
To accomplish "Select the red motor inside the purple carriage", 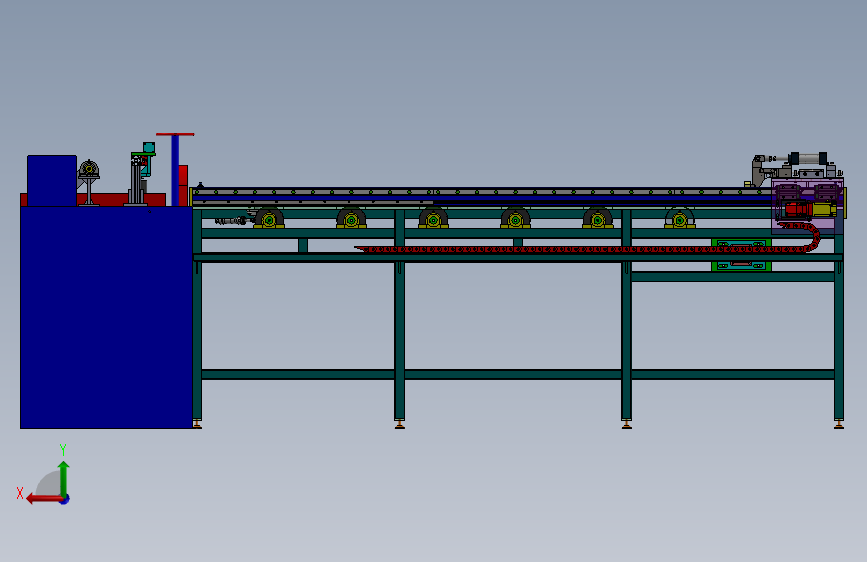I will pos(797,210).
